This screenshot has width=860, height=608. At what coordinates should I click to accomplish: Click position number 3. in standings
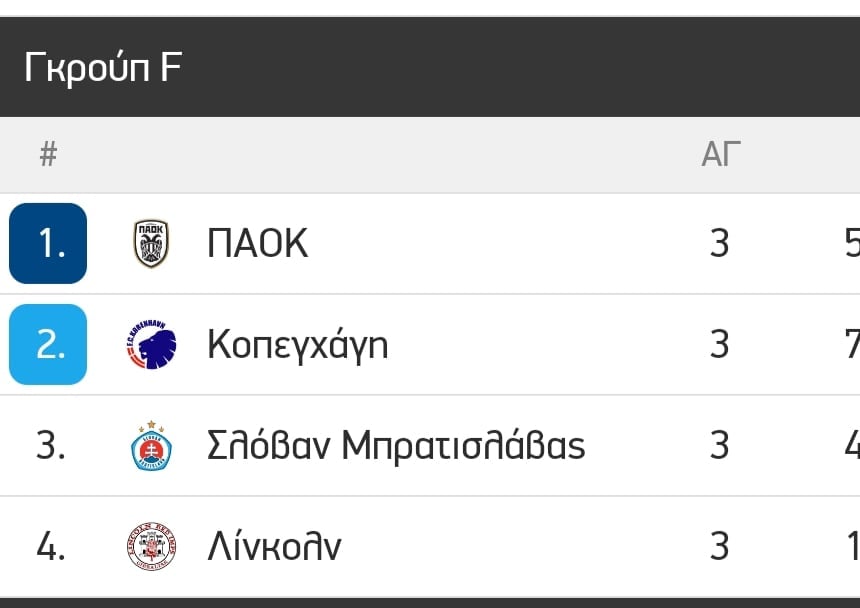[50, 445]
